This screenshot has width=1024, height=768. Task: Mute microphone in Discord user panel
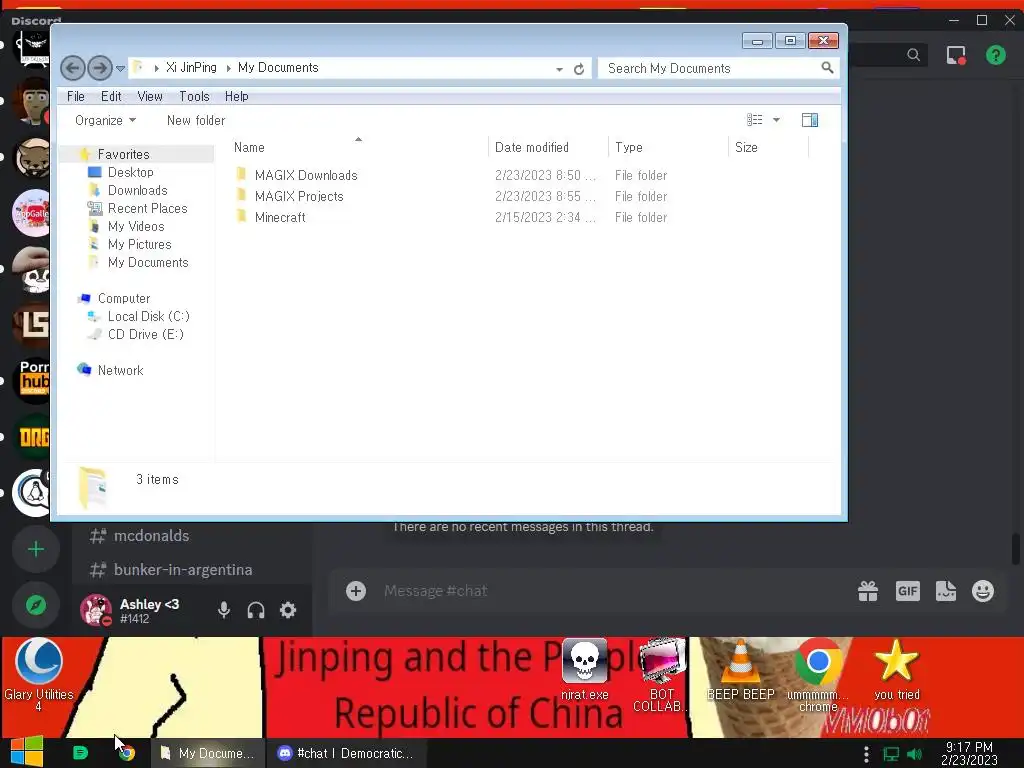224,610
